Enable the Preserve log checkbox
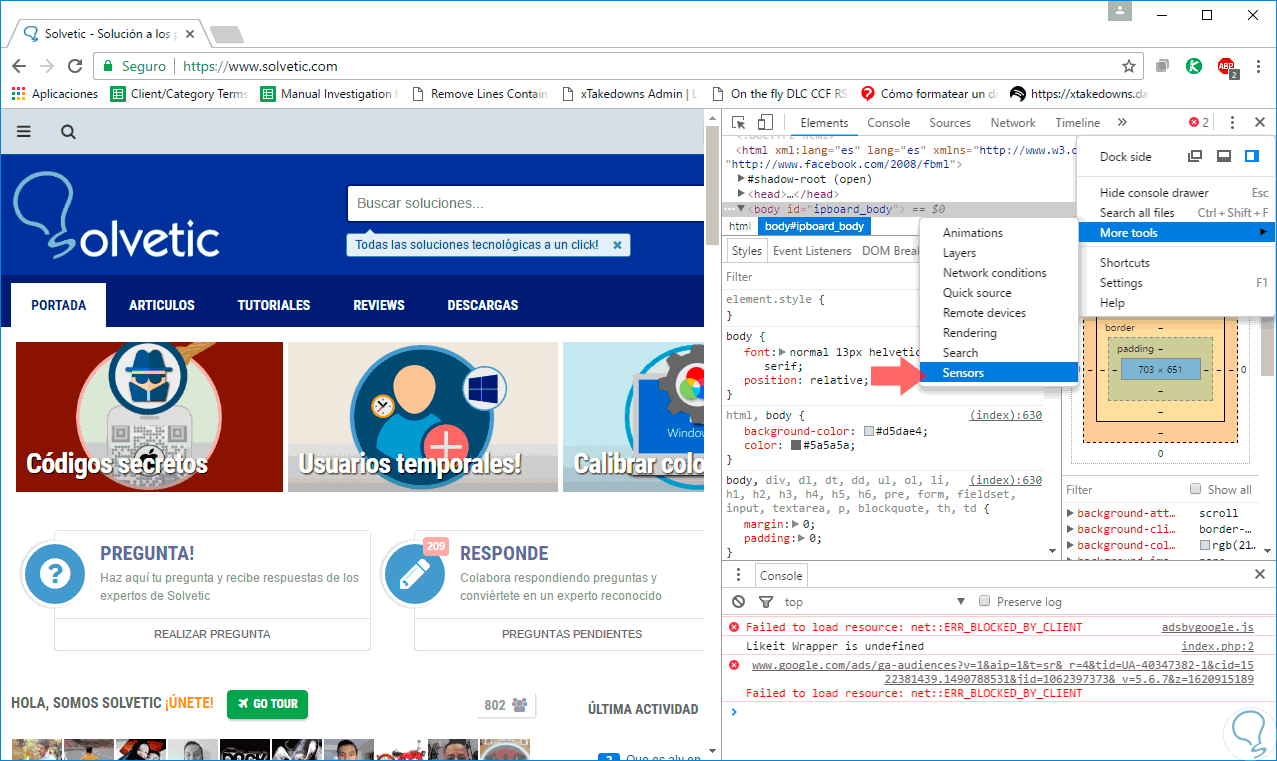This screenshot has height=761, width=1277. point(985,601)
